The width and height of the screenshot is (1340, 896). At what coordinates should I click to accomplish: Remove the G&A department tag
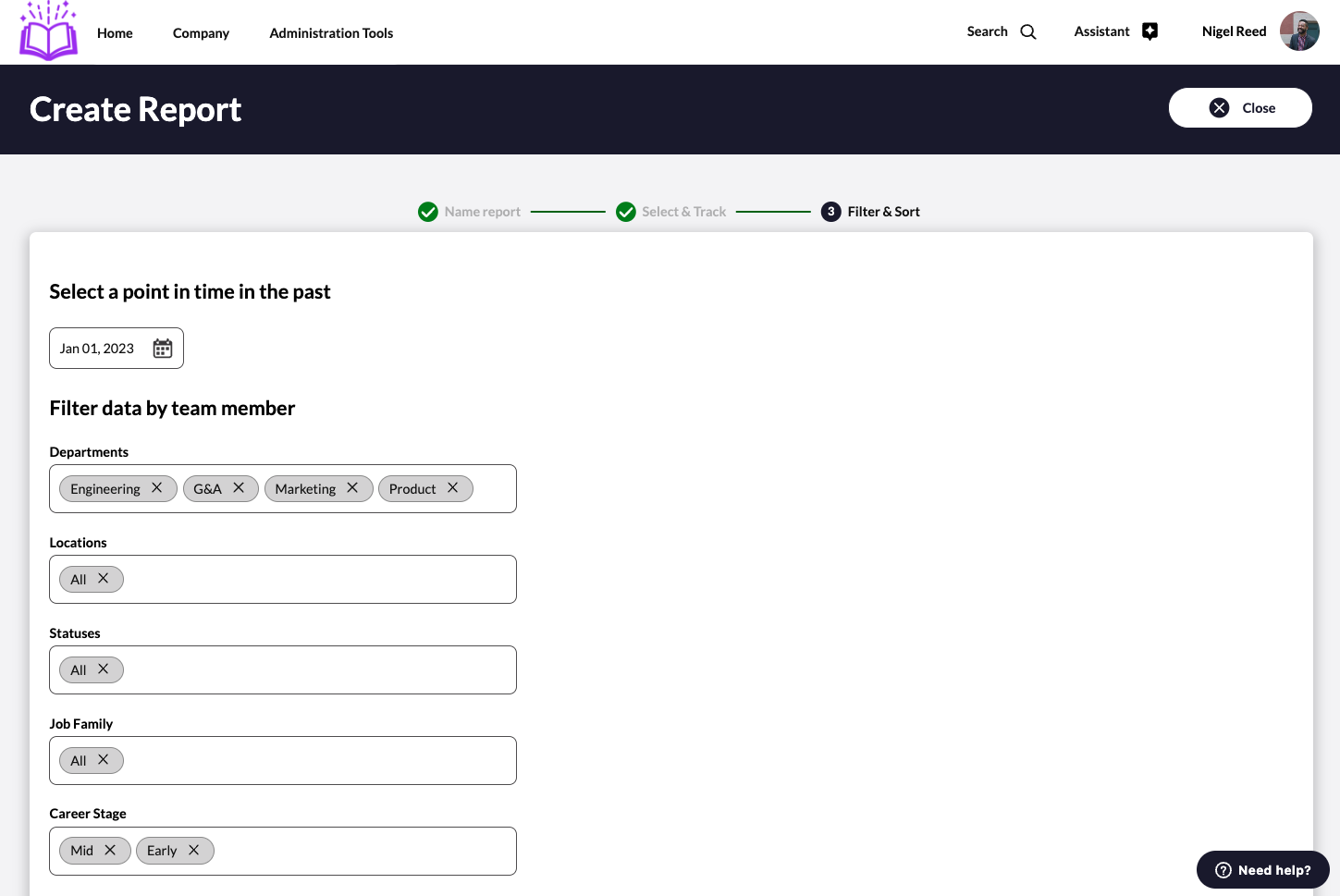click(239, 488)
